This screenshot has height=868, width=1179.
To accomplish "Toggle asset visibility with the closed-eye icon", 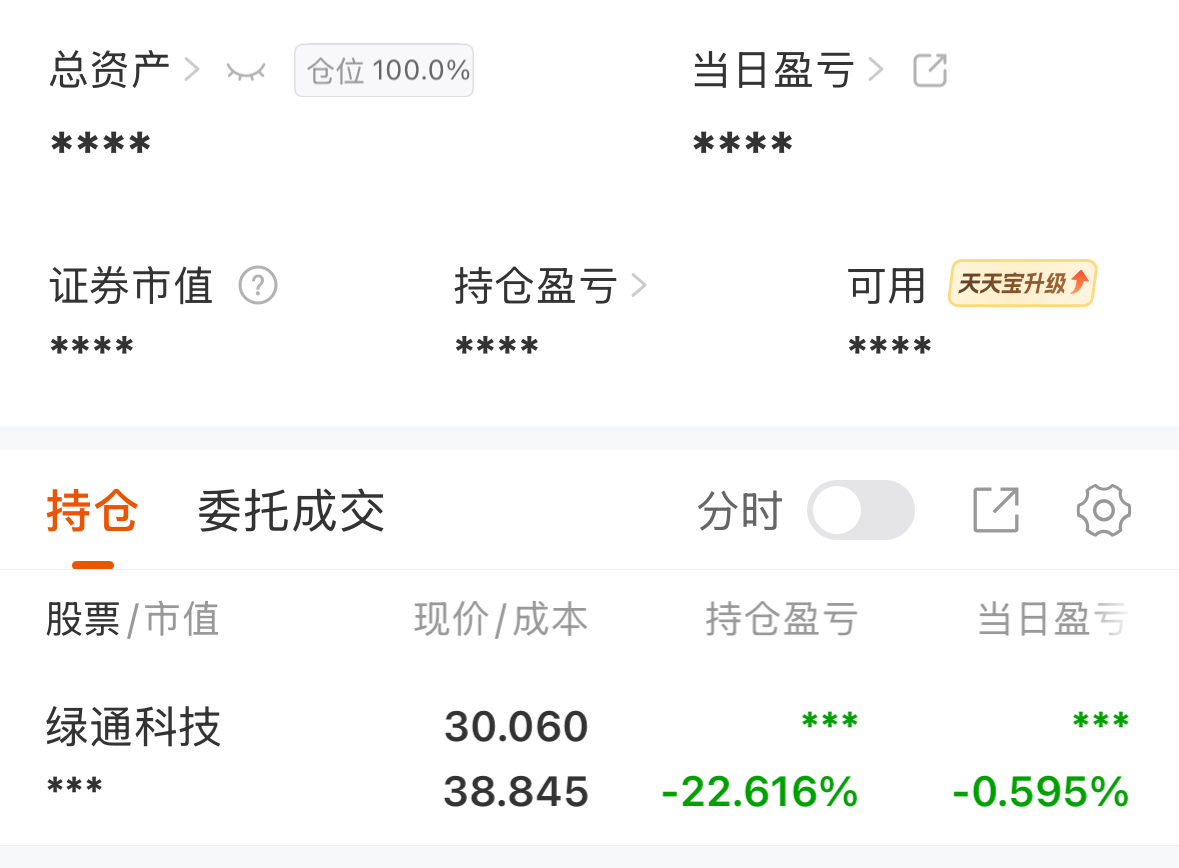I will 246,71.
